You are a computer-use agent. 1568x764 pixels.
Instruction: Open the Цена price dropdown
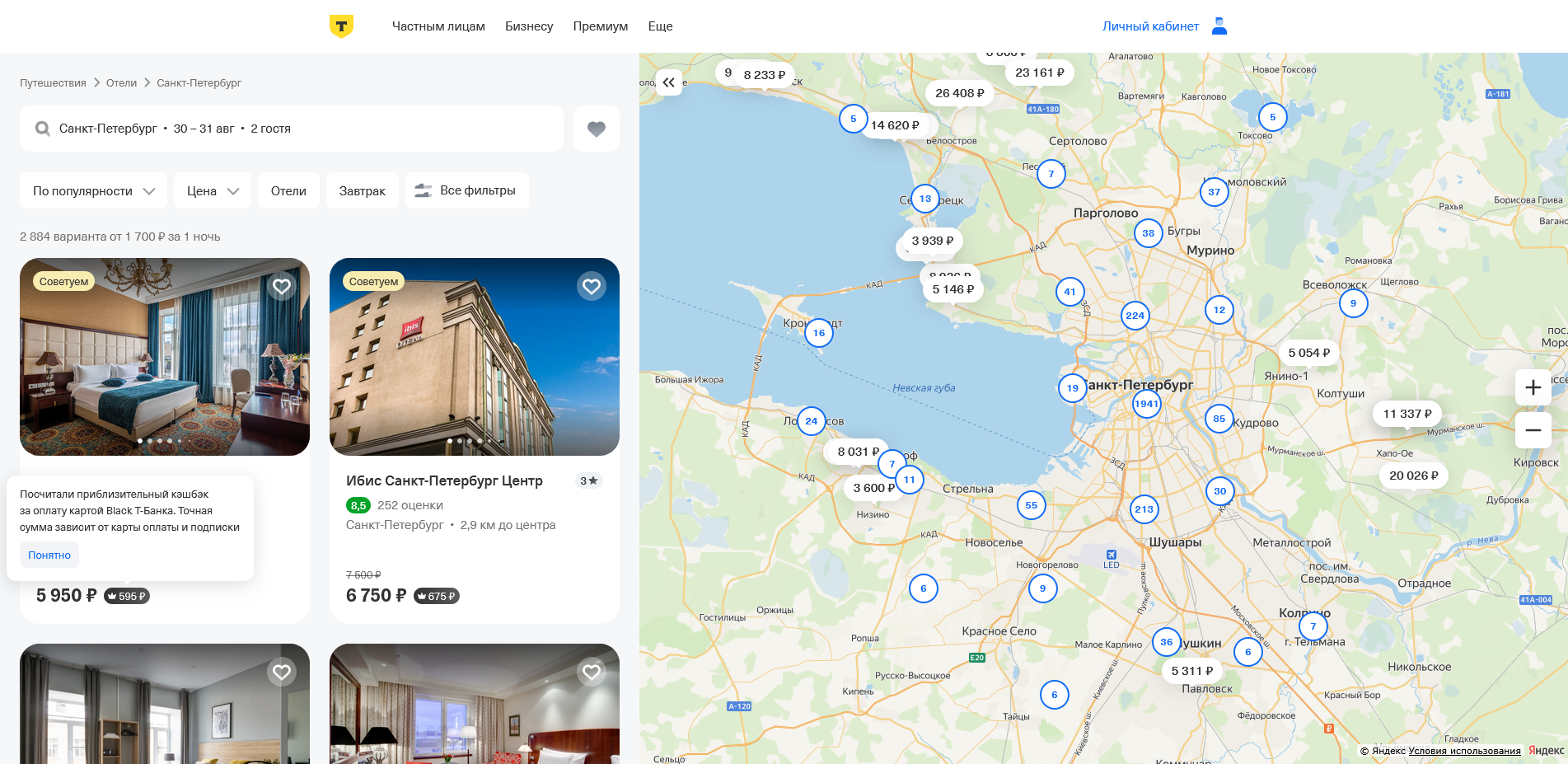point(212,190)
